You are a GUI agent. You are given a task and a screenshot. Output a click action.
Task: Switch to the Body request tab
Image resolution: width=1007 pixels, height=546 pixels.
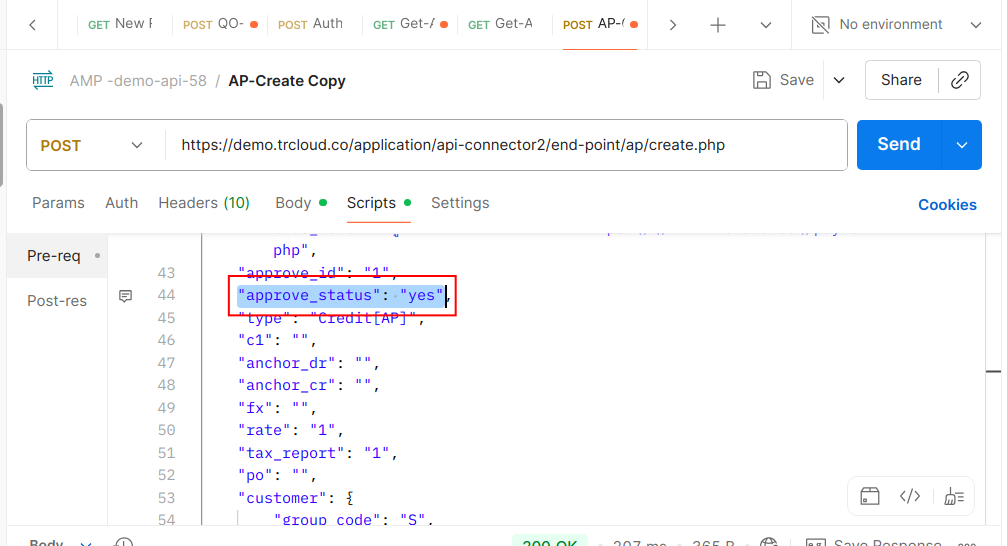click(x=293, y=203)
